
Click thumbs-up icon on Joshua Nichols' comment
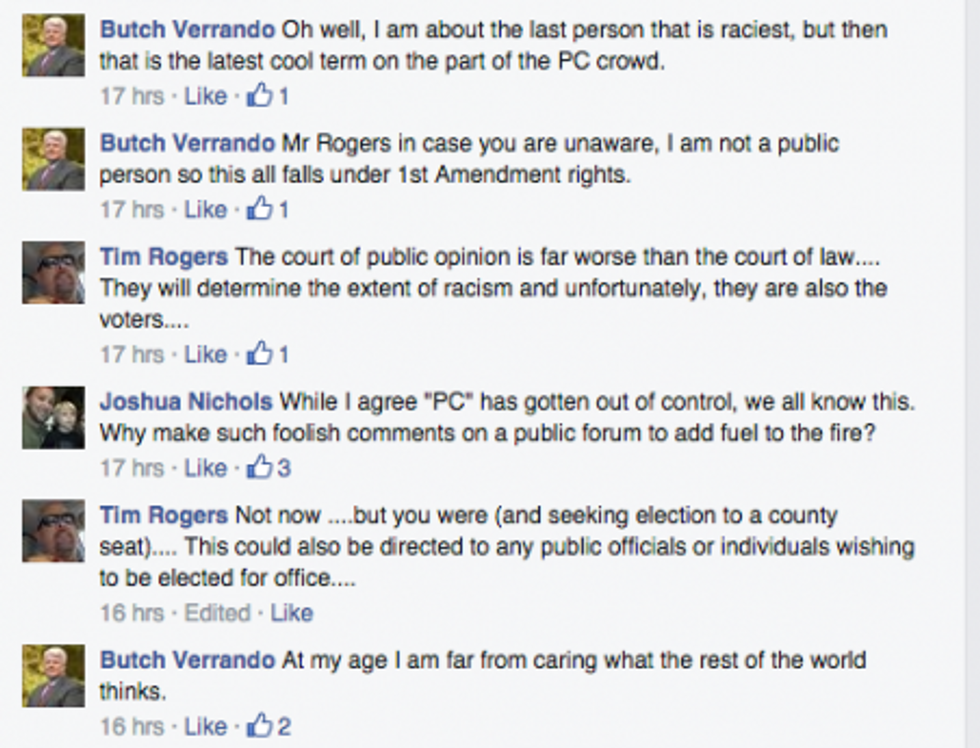(x=259, y=467)
